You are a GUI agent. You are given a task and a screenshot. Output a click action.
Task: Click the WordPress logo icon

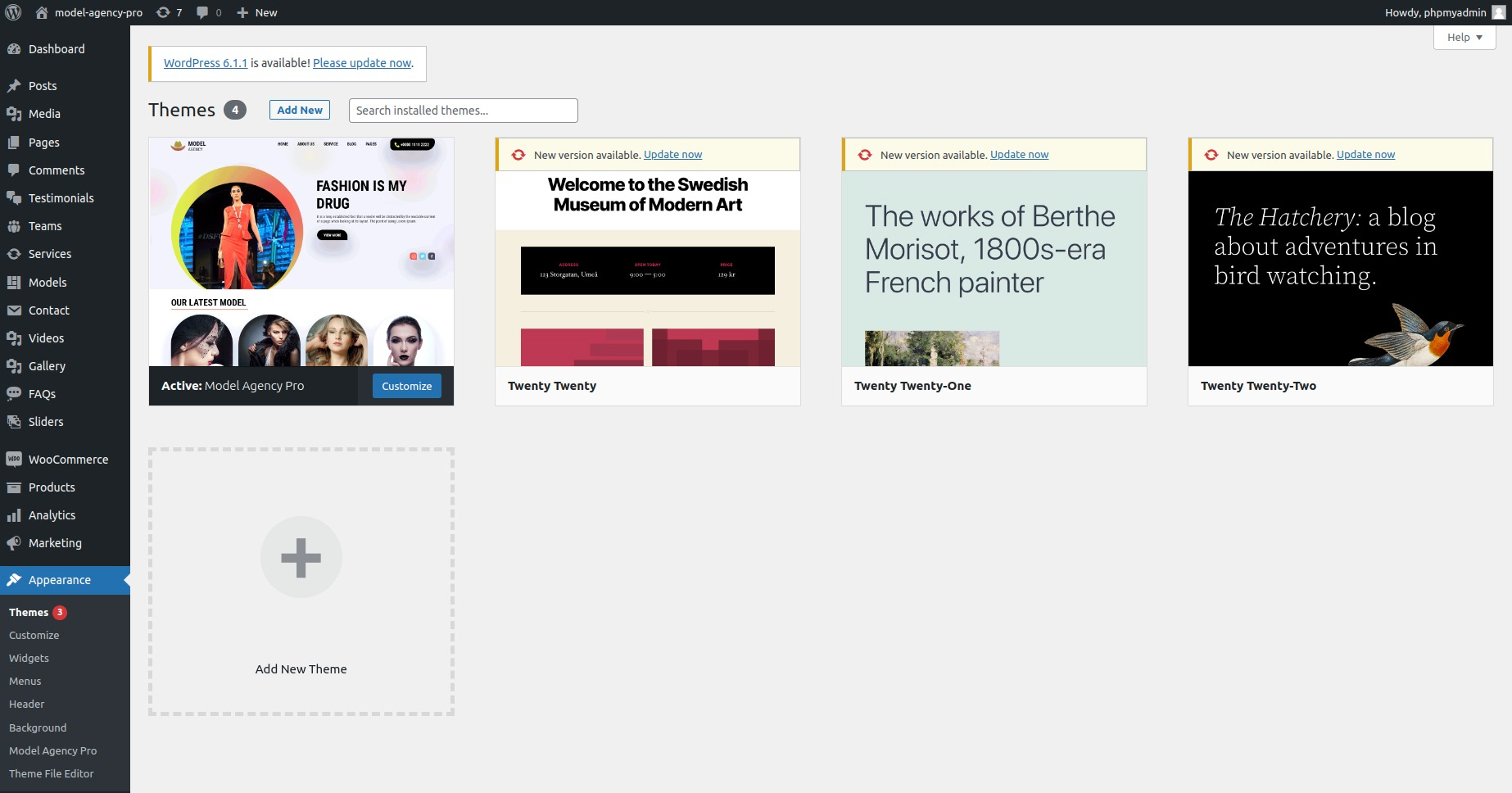pos(13,12)
